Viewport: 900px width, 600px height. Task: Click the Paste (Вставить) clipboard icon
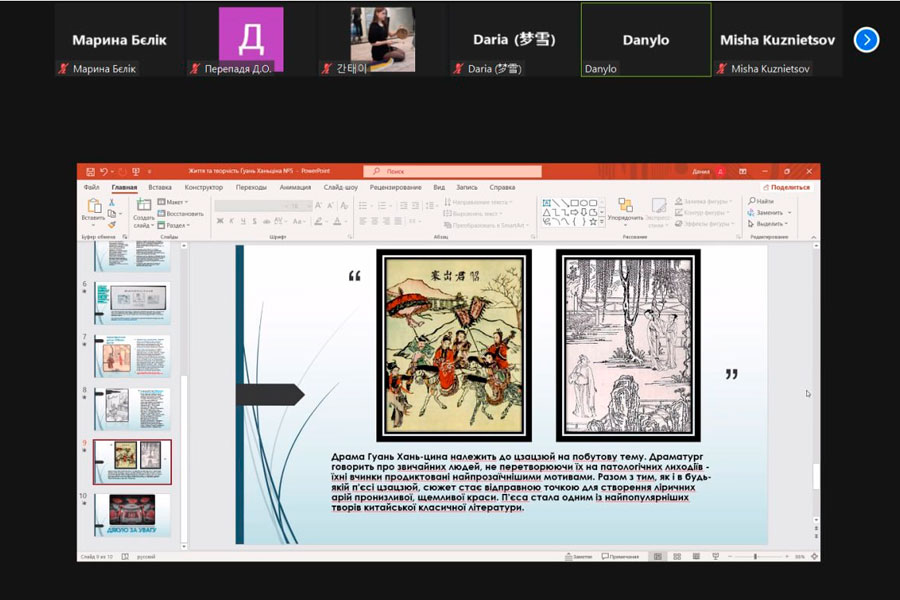(x=94, y=206)
